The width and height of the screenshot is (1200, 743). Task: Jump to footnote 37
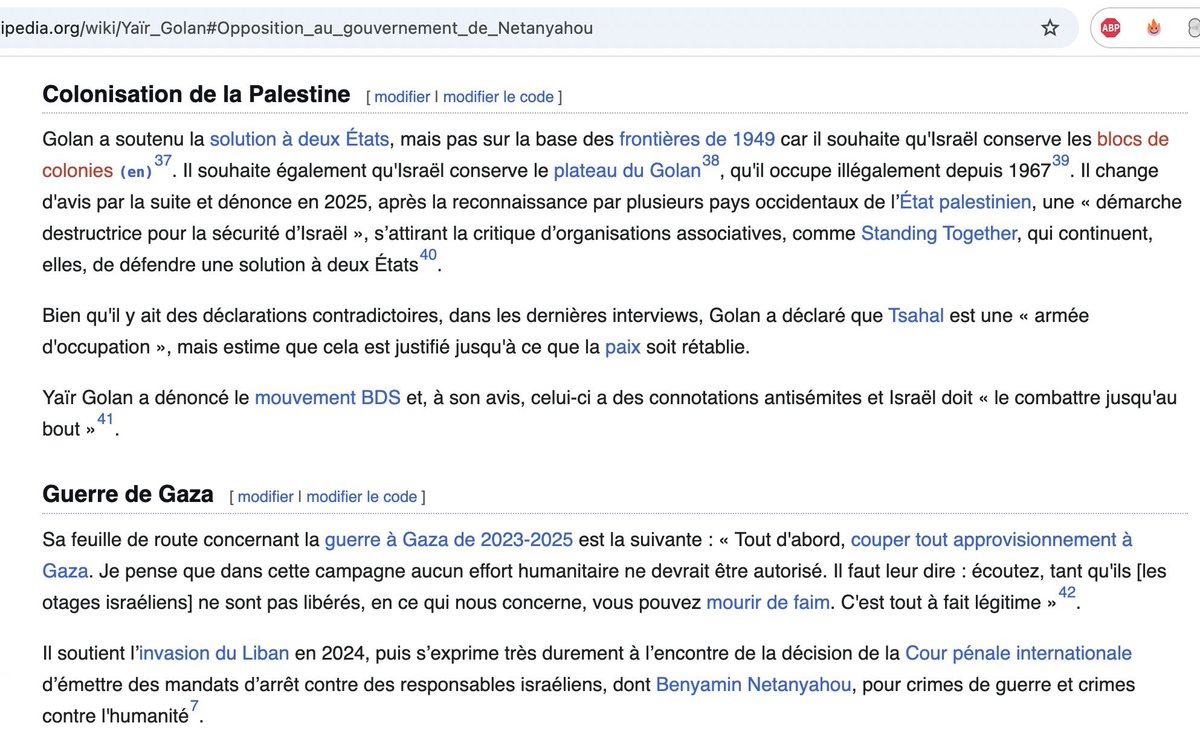coord(163,161)
